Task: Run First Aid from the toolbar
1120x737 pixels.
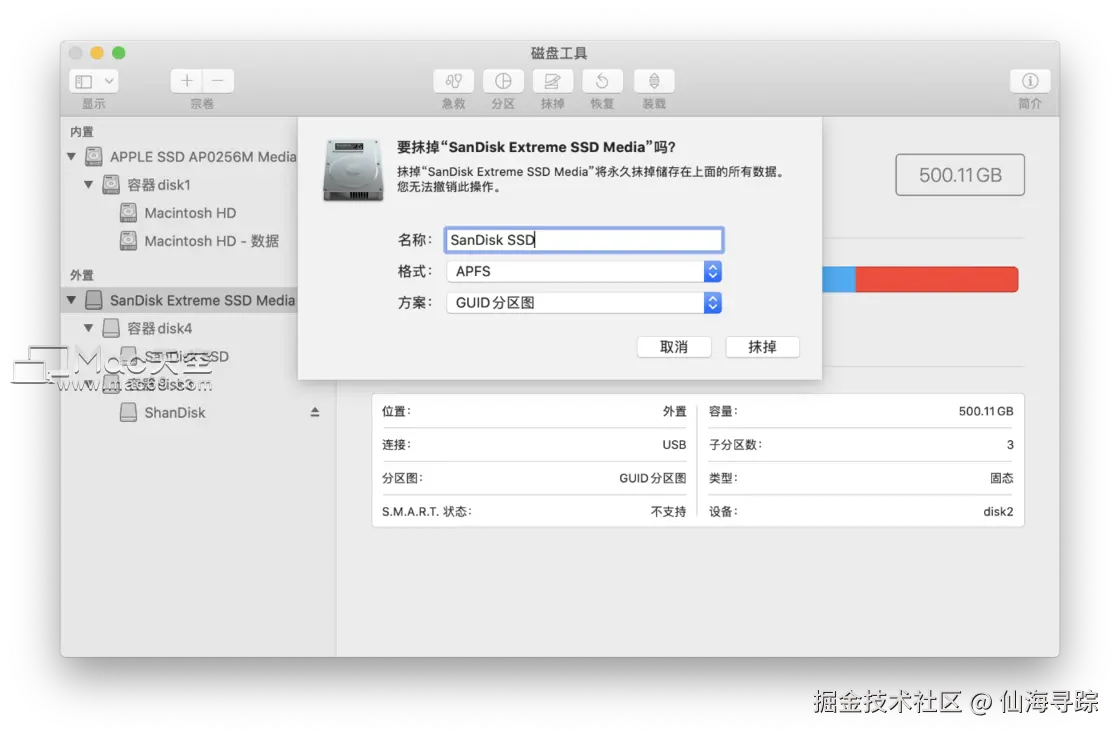Action: [x=454, y=81]
